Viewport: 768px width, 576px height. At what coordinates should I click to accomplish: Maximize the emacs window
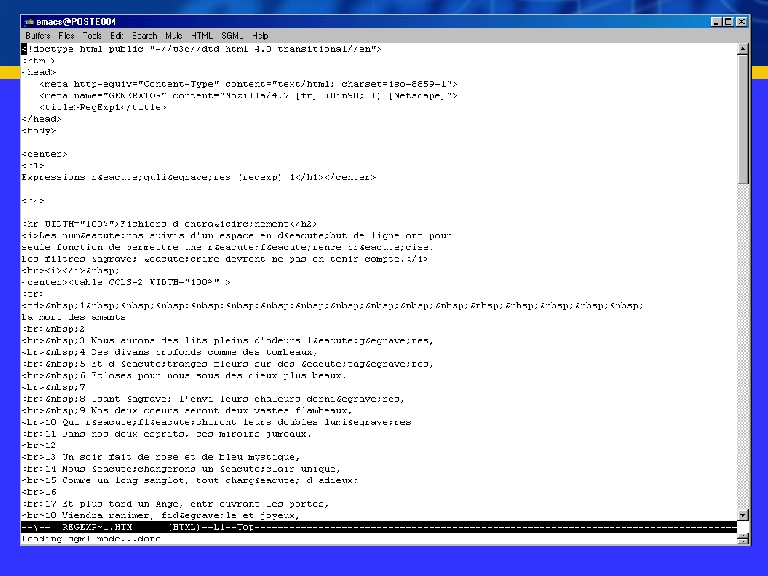[x=729, y=21]
